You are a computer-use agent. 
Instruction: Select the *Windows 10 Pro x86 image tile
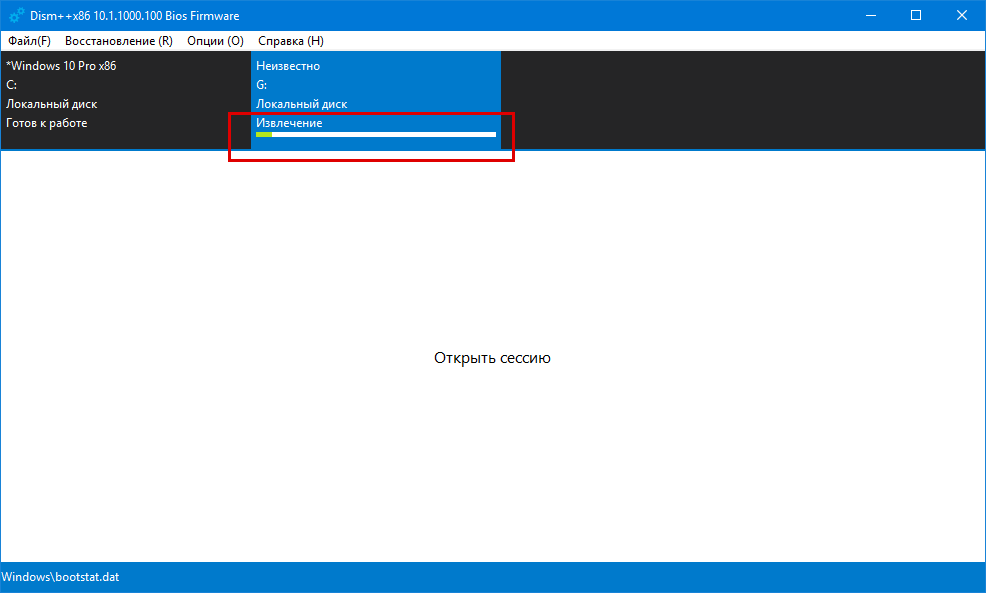tap(126, 100)
